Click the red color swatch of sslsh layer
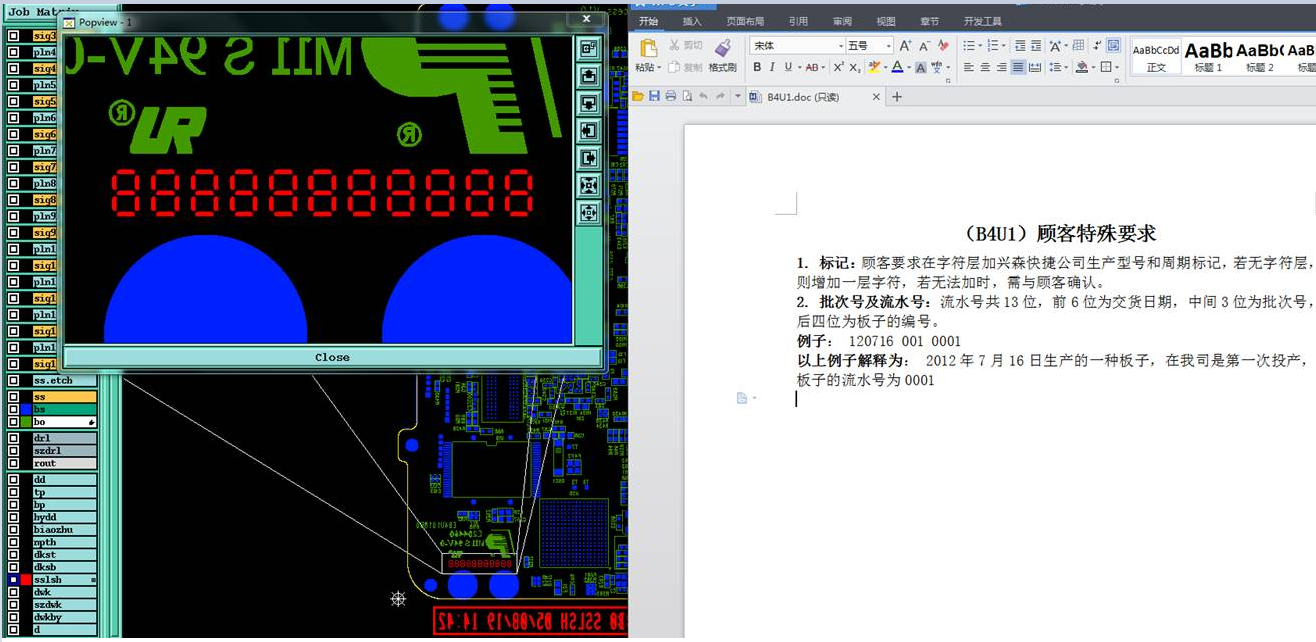Viewport: 1316px width, 642px height. pos(26,579)
